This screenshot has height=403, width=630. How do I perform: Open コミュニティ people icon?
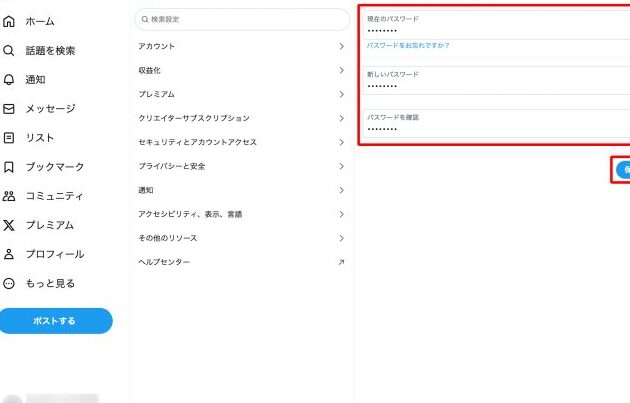click(9, 196)
